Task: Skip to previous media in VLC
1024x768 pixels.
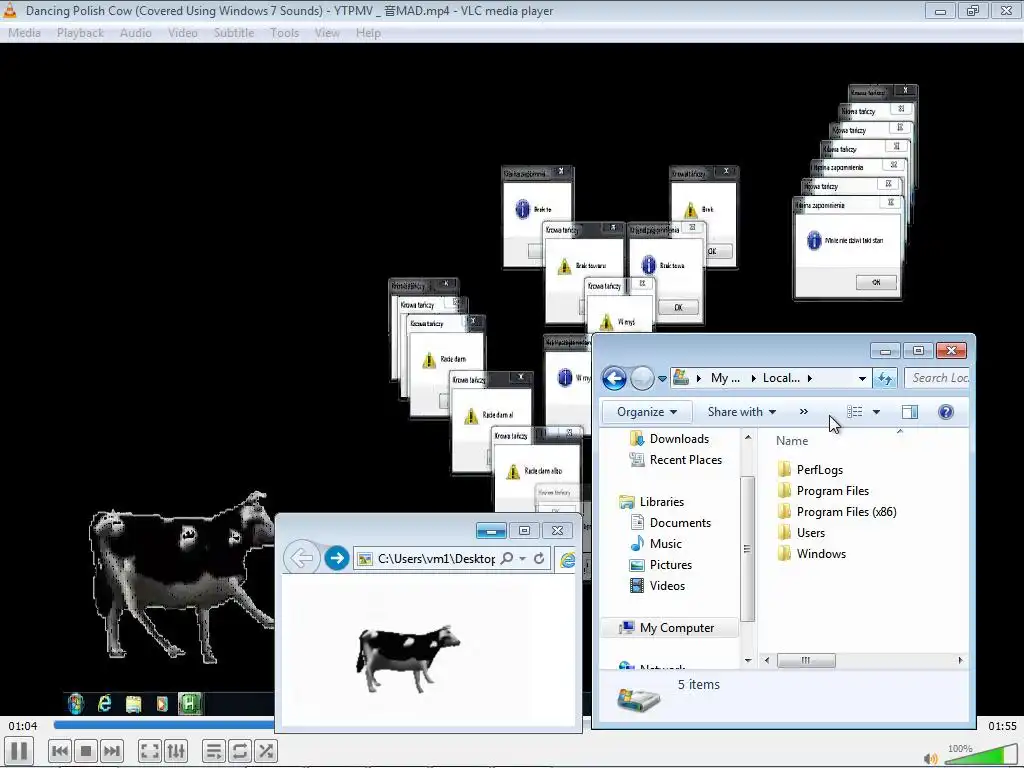Action: click(x=59, y=751)
